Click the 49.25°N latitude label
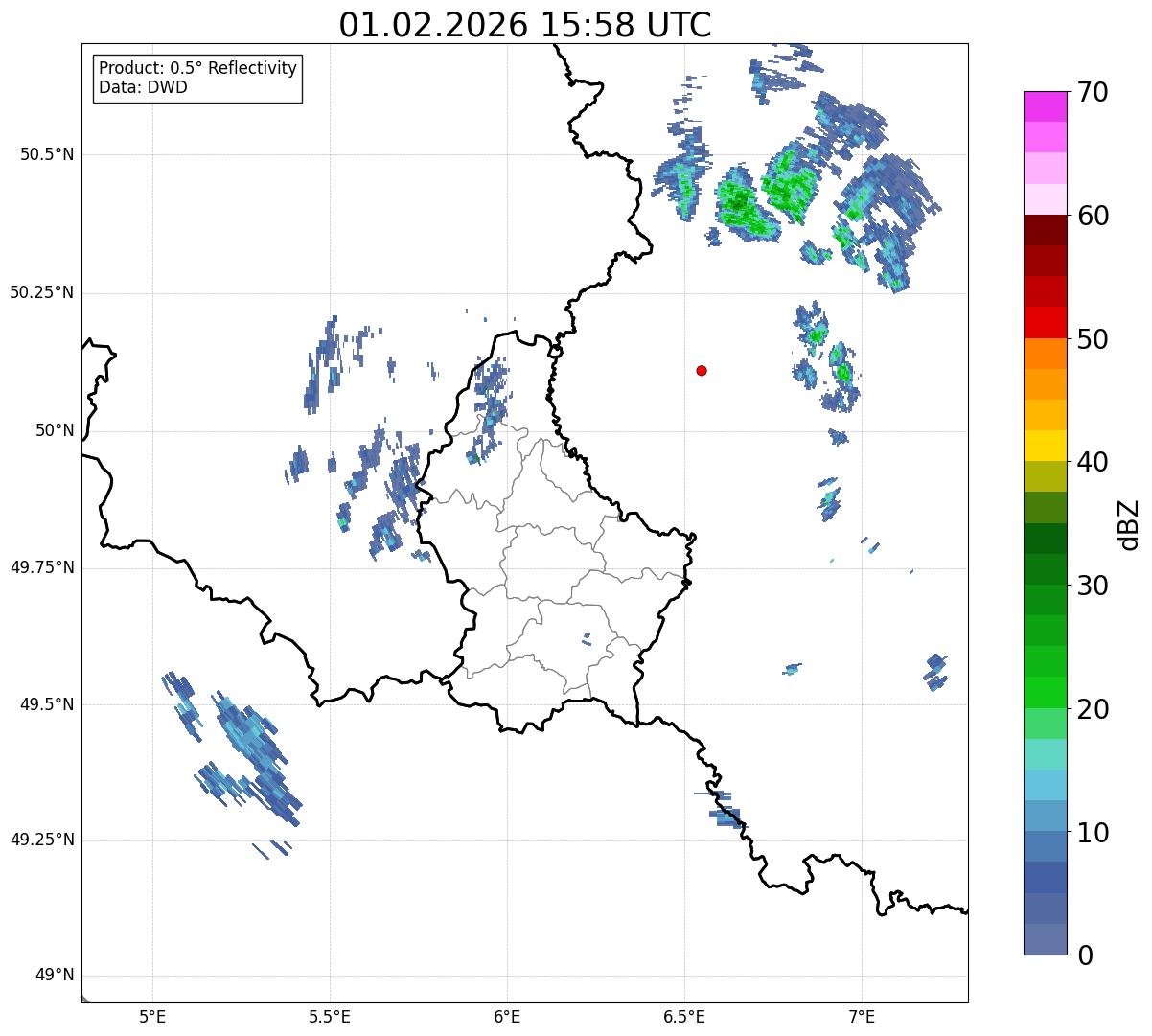 tap(42, 840)
